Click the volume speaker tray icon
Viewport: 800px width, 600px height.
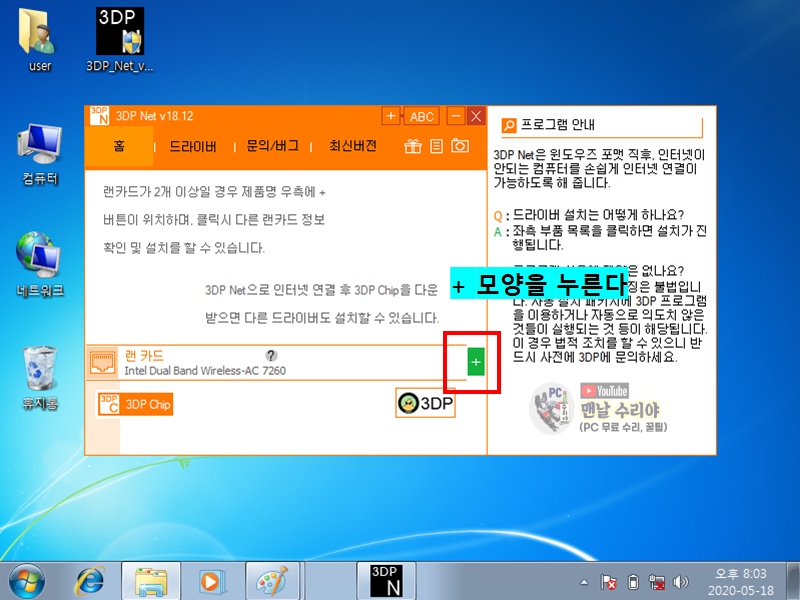pos(680,582)
